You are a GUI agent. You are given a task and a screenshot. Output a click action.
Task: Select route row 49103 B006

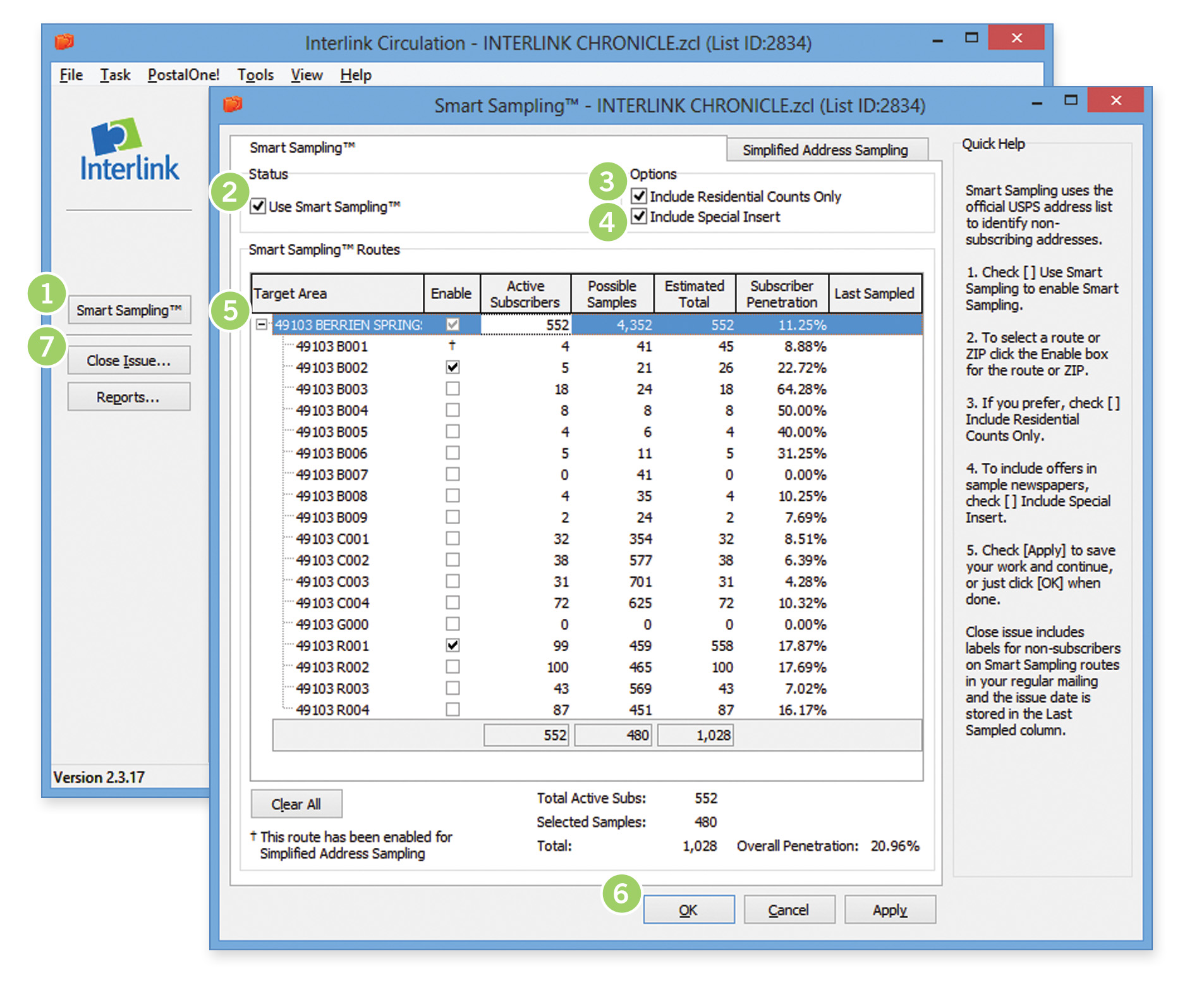click(597, 453)
